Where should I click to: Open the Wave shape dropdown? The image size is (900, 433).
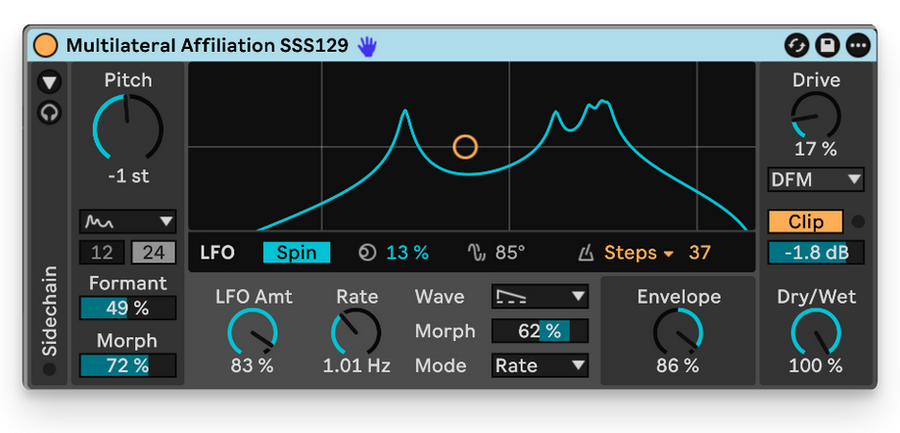[540, 296]
